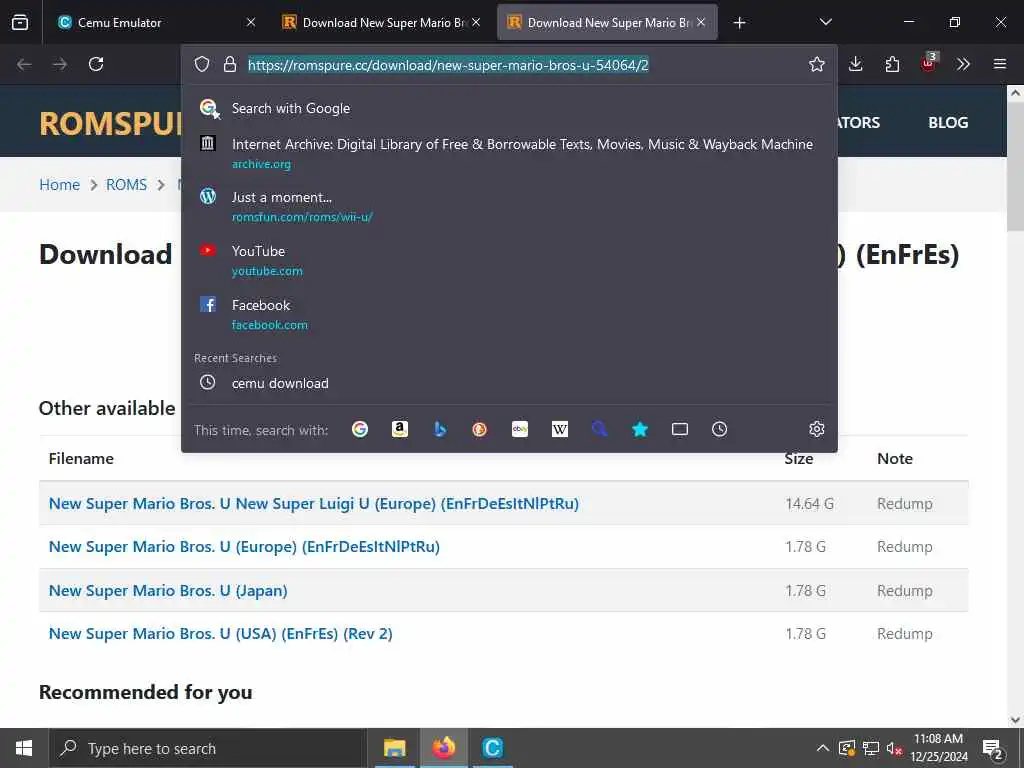Close the active Download New Super Mario tab
The height and width of the screenshot is (768, 1024).
(x=701, y=22)
